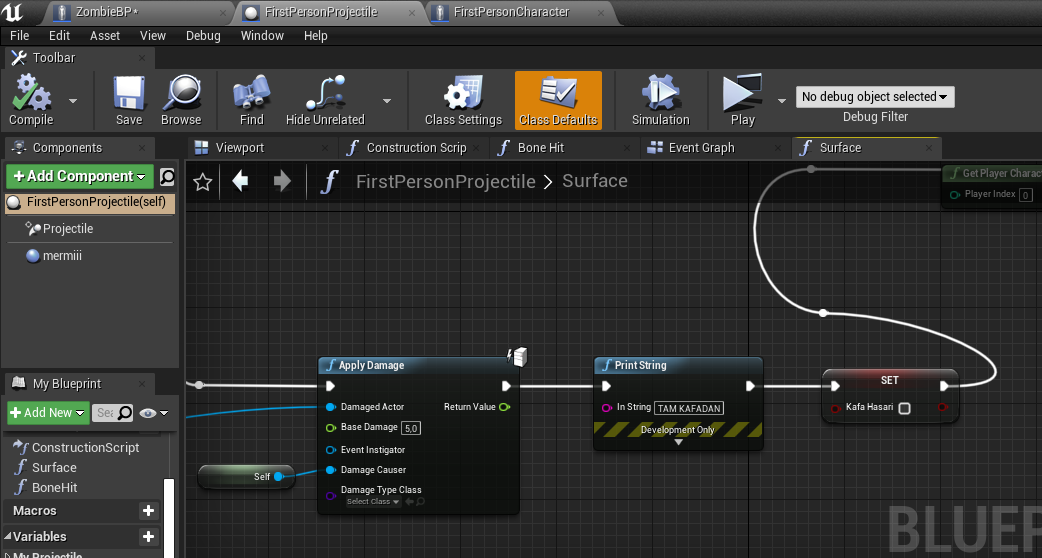Click Event Instigator input pin
This screenshot has height=558, width=1042.
click(330, 450)
